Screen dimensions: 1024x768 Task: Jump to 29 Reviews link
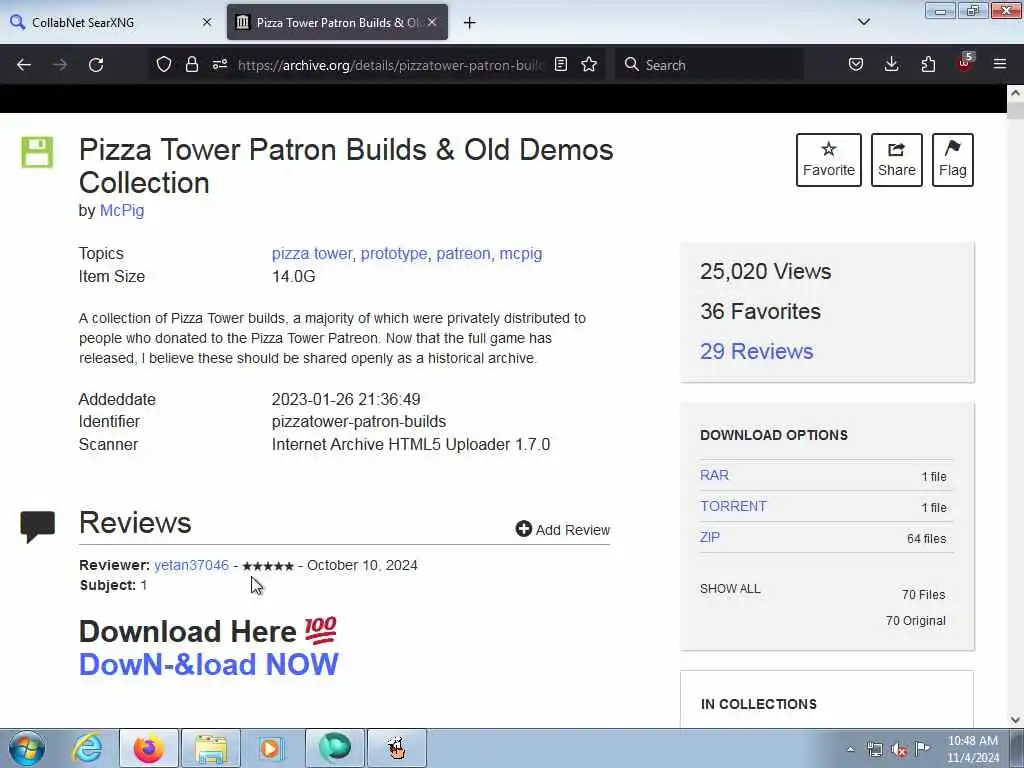pos(756,351)
